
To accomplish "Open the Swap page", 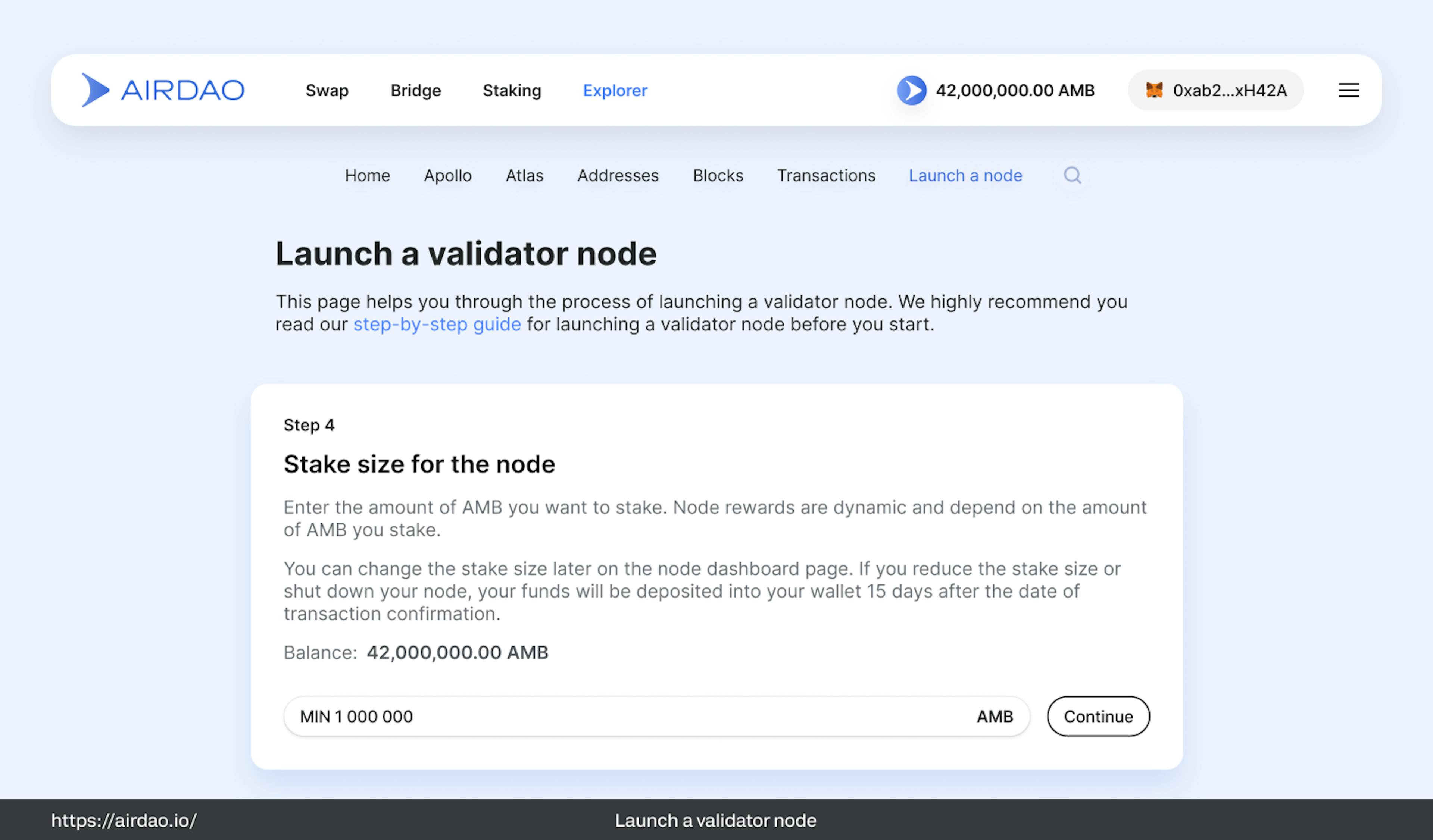I will (x=327, y=90).
